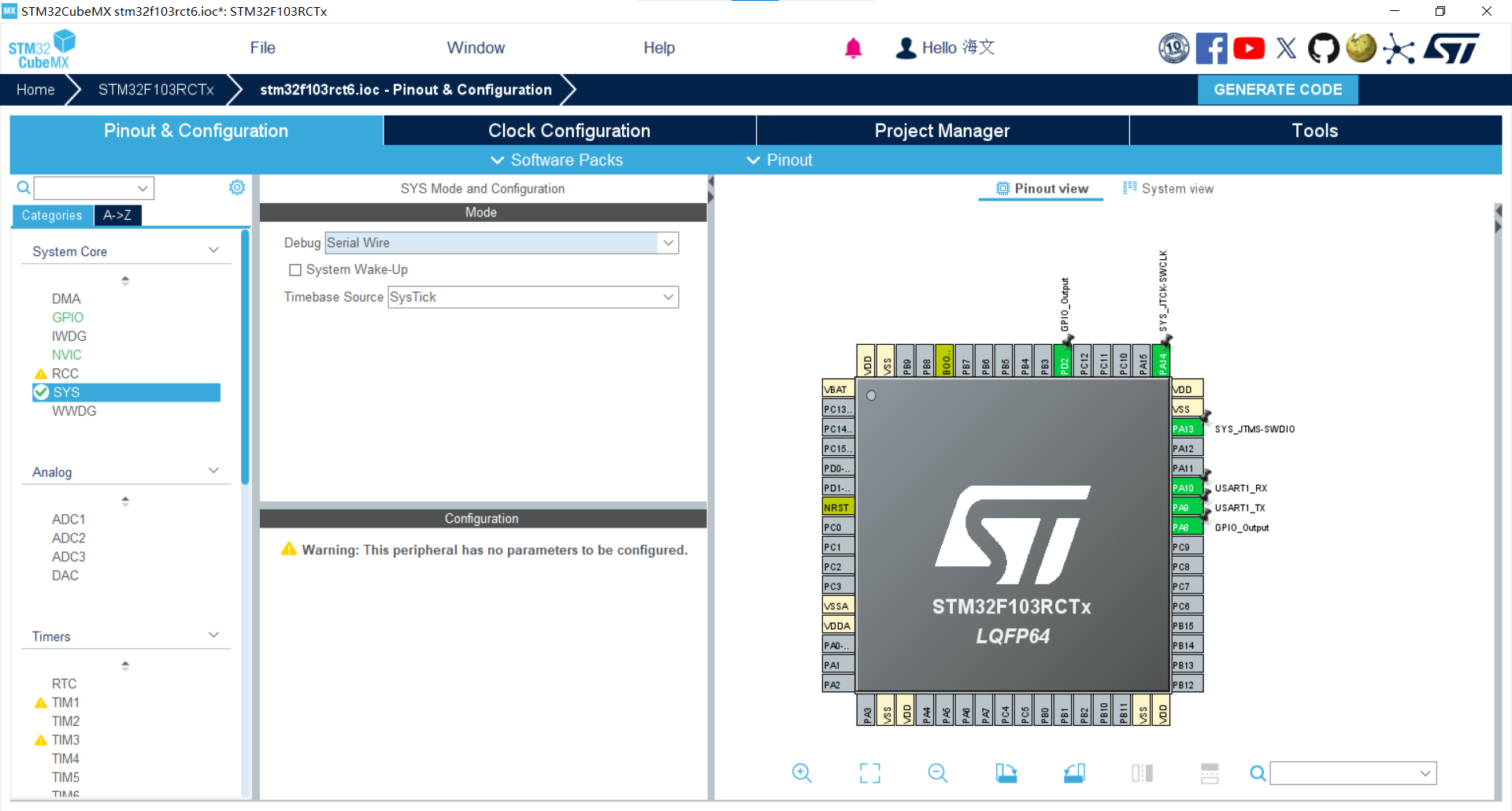Click the best fit view icon
The width and height of the screenshot is (1512, 811).
(x=869, y=773)
